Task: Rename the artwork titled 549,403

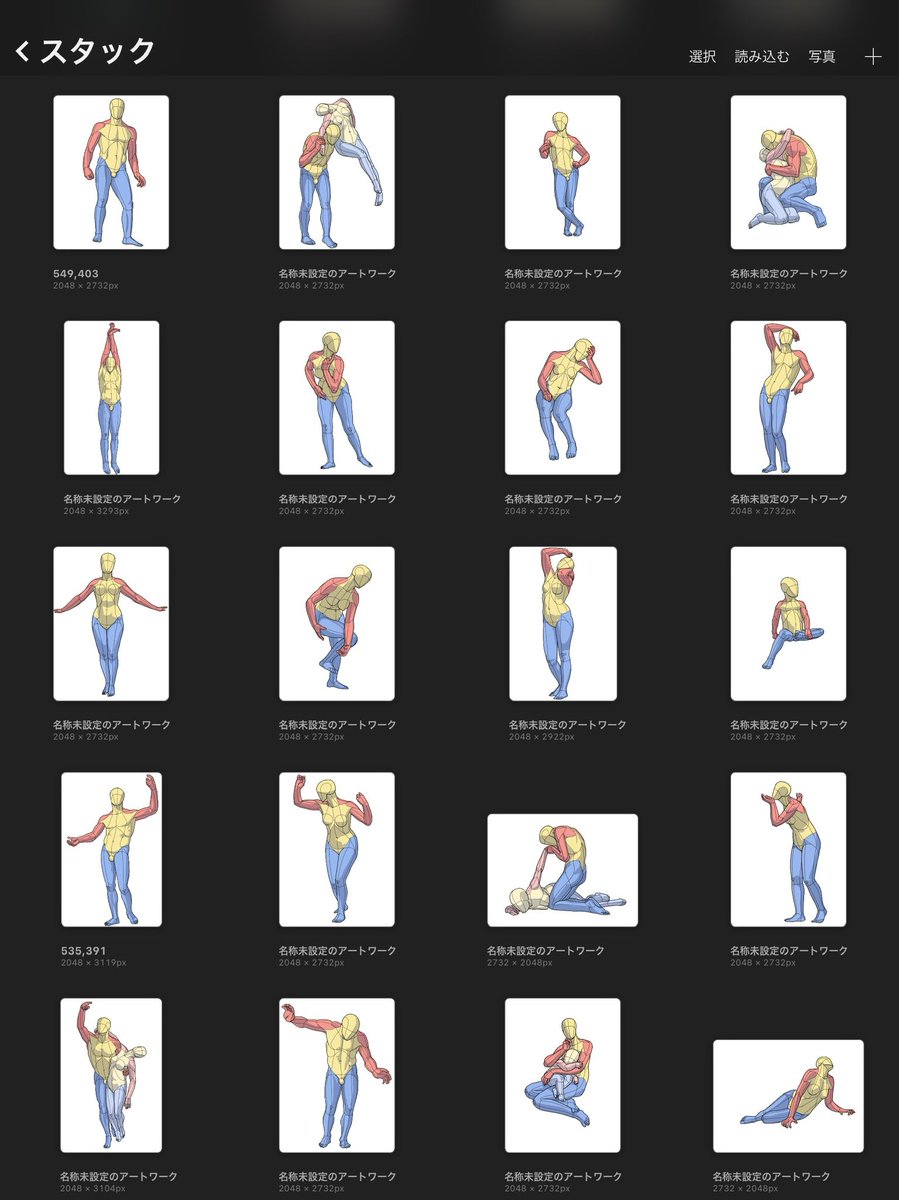Action: (x=76, y=273)
